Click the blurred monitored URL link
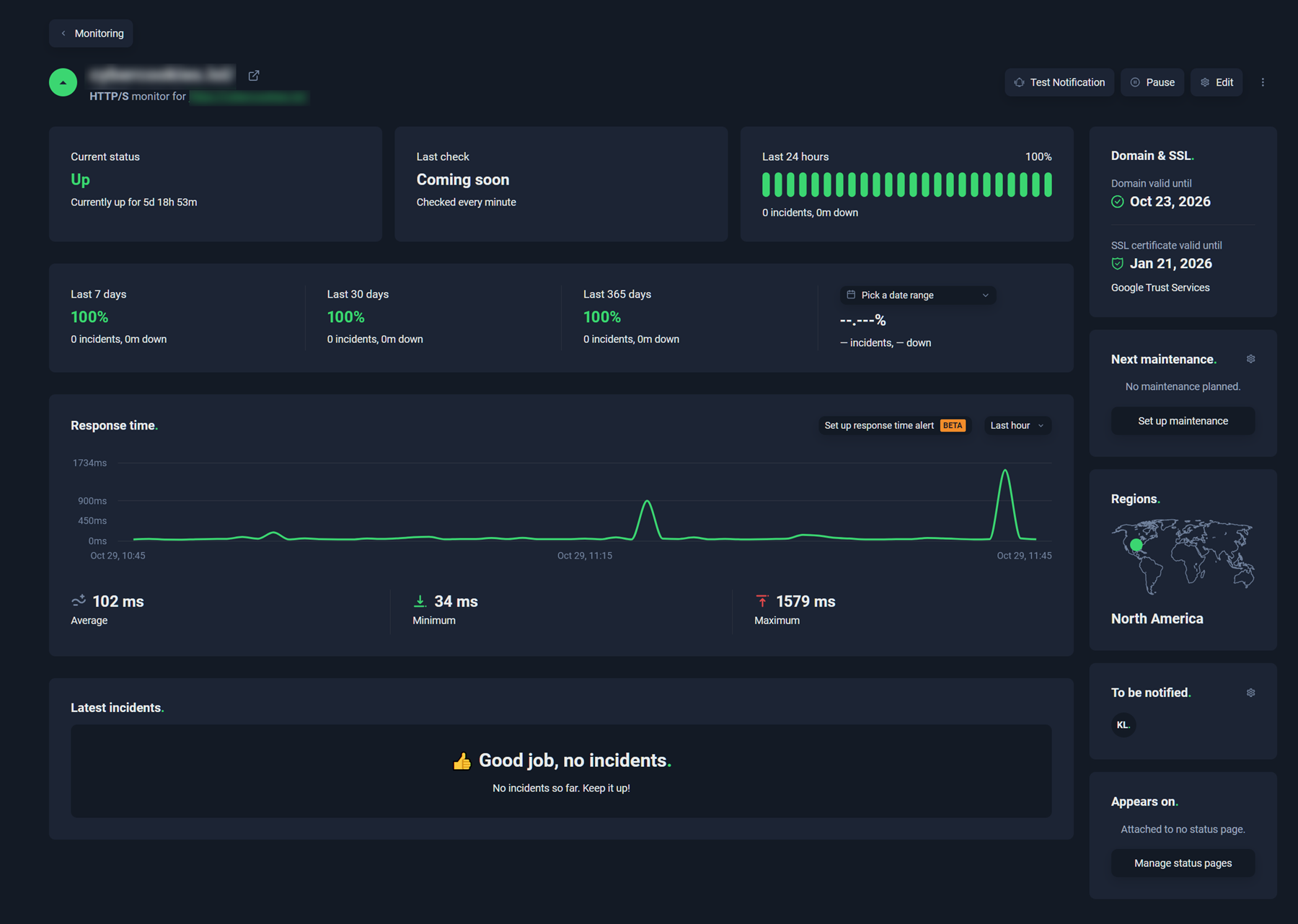This screenshot has width=1298, height=924. (x=248, y=97)
